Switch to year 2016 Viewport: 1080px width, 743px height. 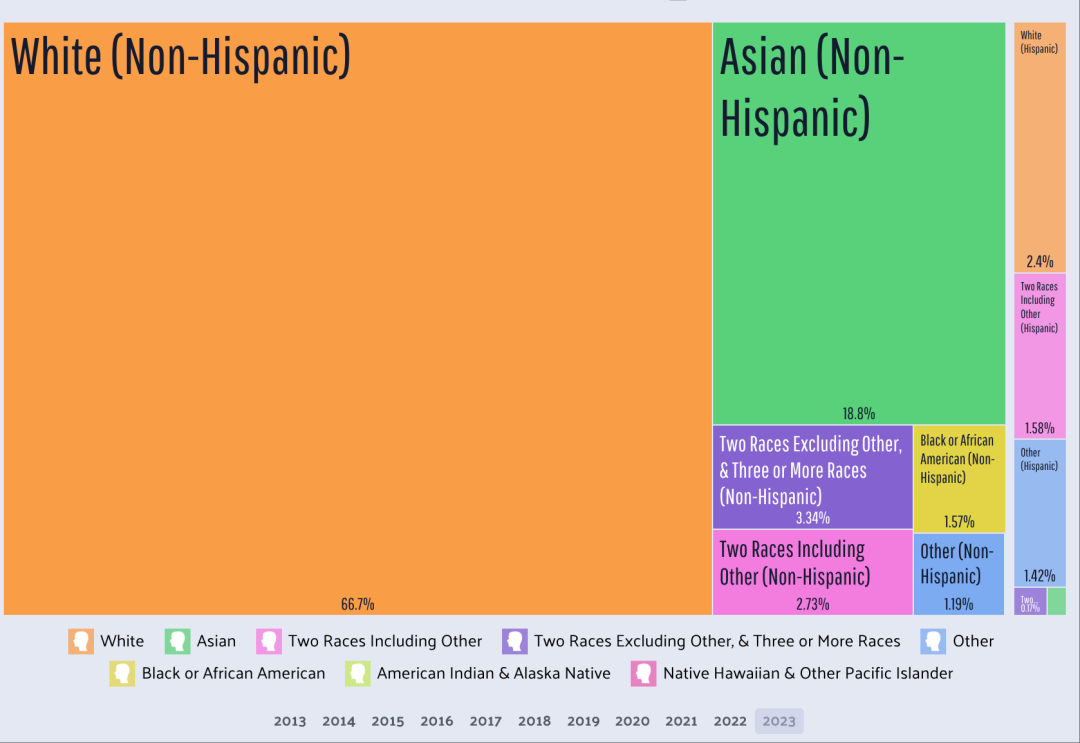point(437,721)
